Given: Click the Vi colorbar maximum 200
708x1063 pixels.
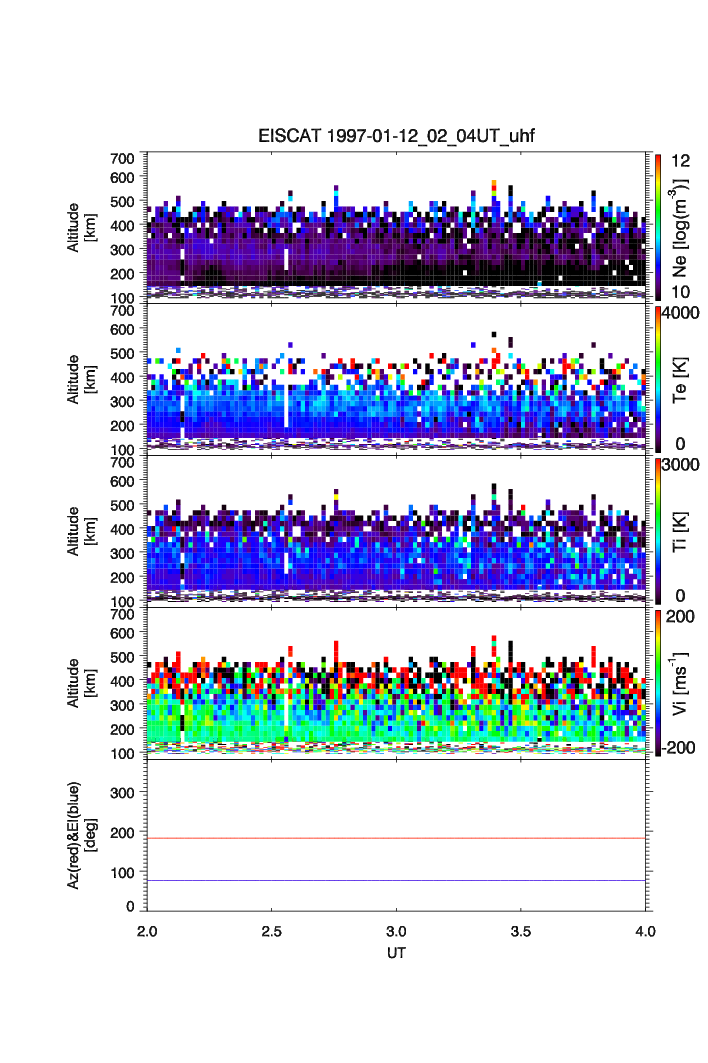Looking at the screenshot, I should tap(680, 616).
